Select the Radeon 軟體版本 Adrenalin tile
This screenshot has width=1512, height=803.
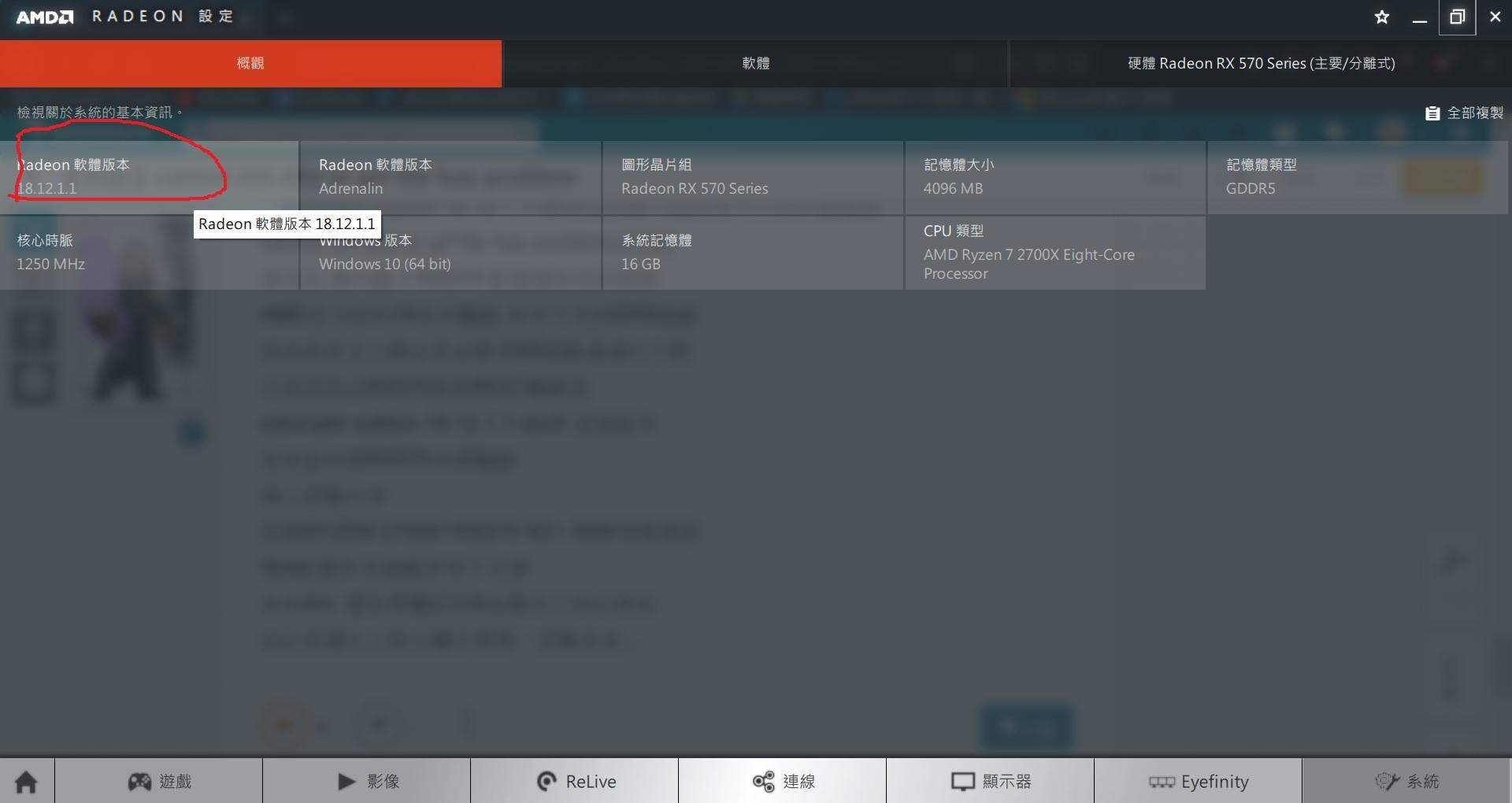[450, 177]
